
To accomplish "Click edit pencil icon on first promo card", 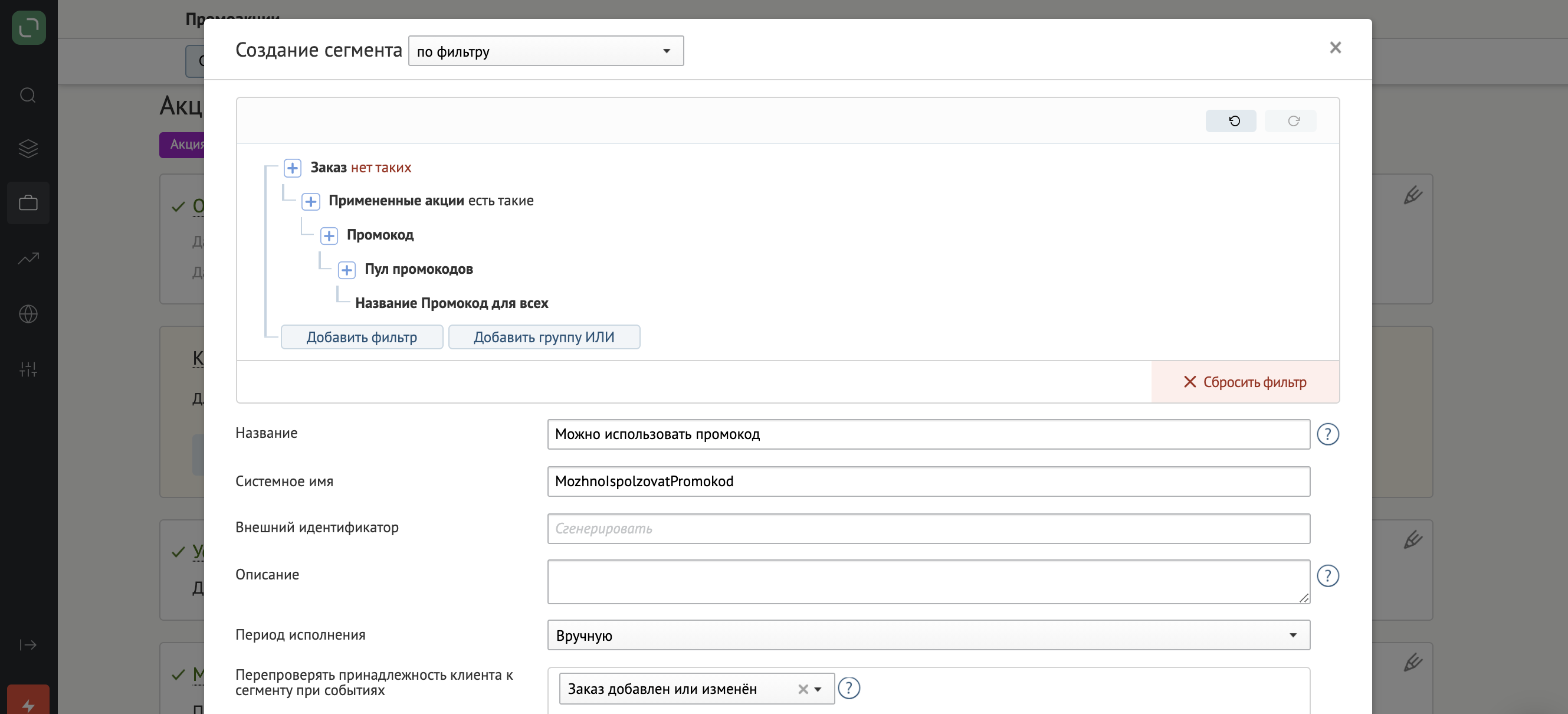I will point(1413,195).
